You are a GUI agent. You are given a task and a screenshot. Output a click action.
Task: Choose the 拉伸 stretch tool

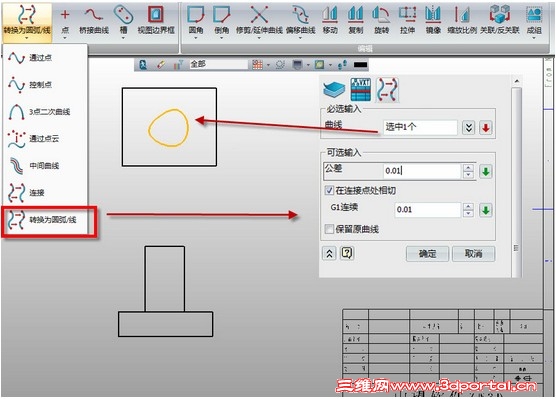[x=407, y=20]
